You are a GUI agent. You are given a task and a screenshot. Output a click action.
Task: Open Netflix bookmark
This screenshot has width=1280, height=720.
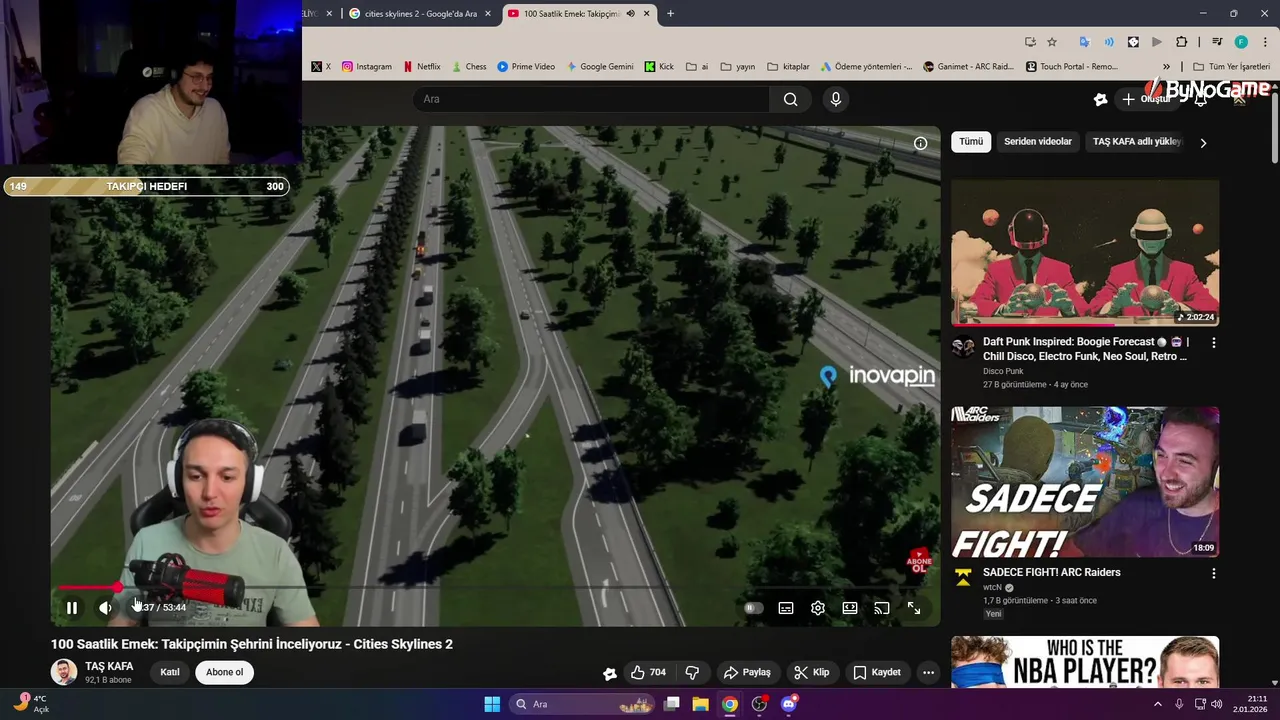422,67
